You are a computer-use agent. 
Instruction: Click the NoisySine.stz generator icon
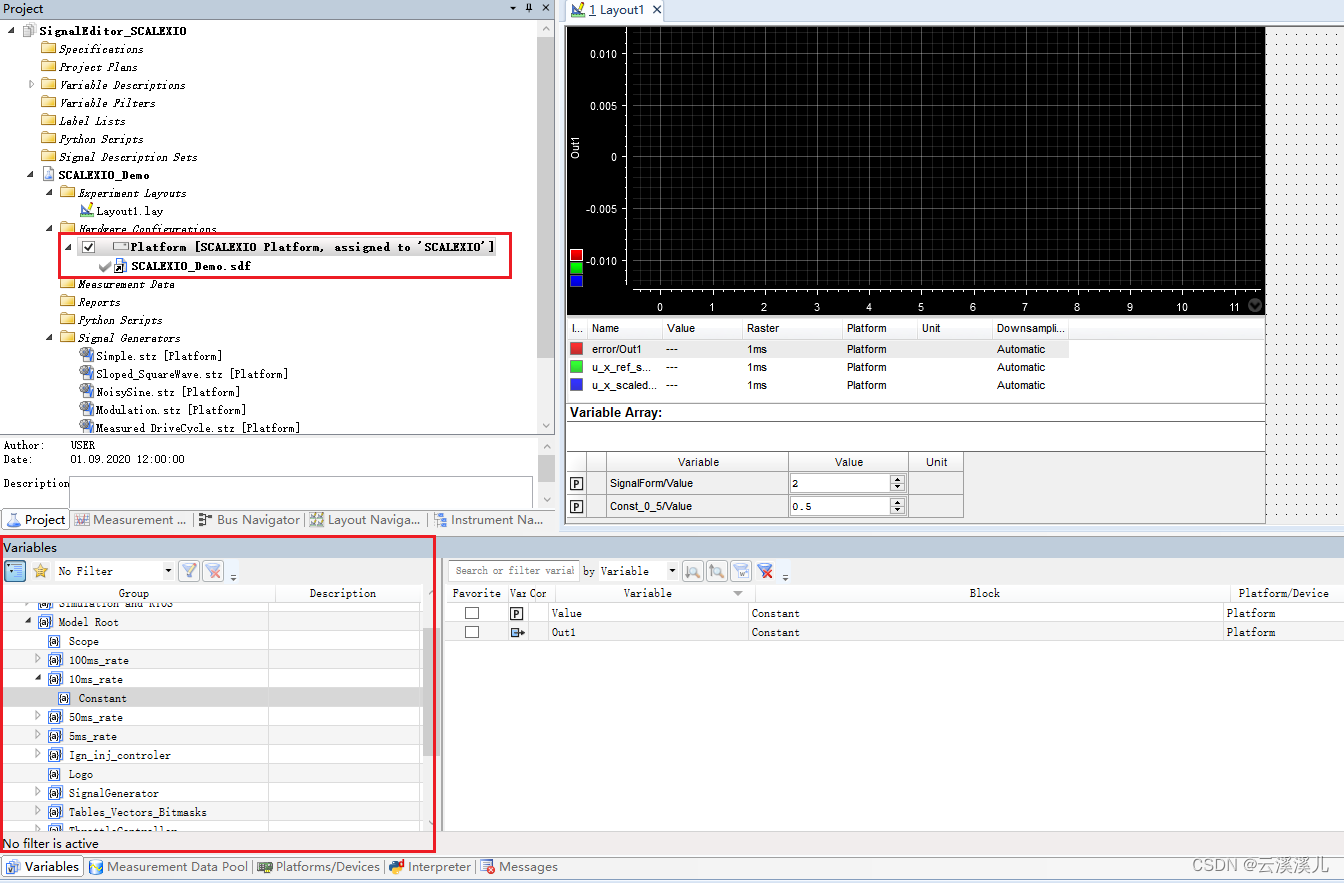click(87, 392)
